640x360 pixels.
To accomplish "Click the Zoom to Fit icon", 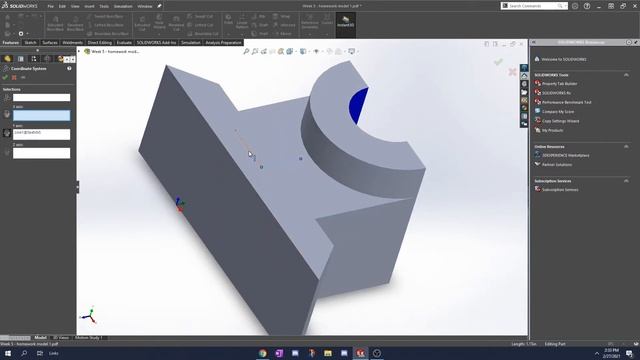I will [x=246, y=51].
